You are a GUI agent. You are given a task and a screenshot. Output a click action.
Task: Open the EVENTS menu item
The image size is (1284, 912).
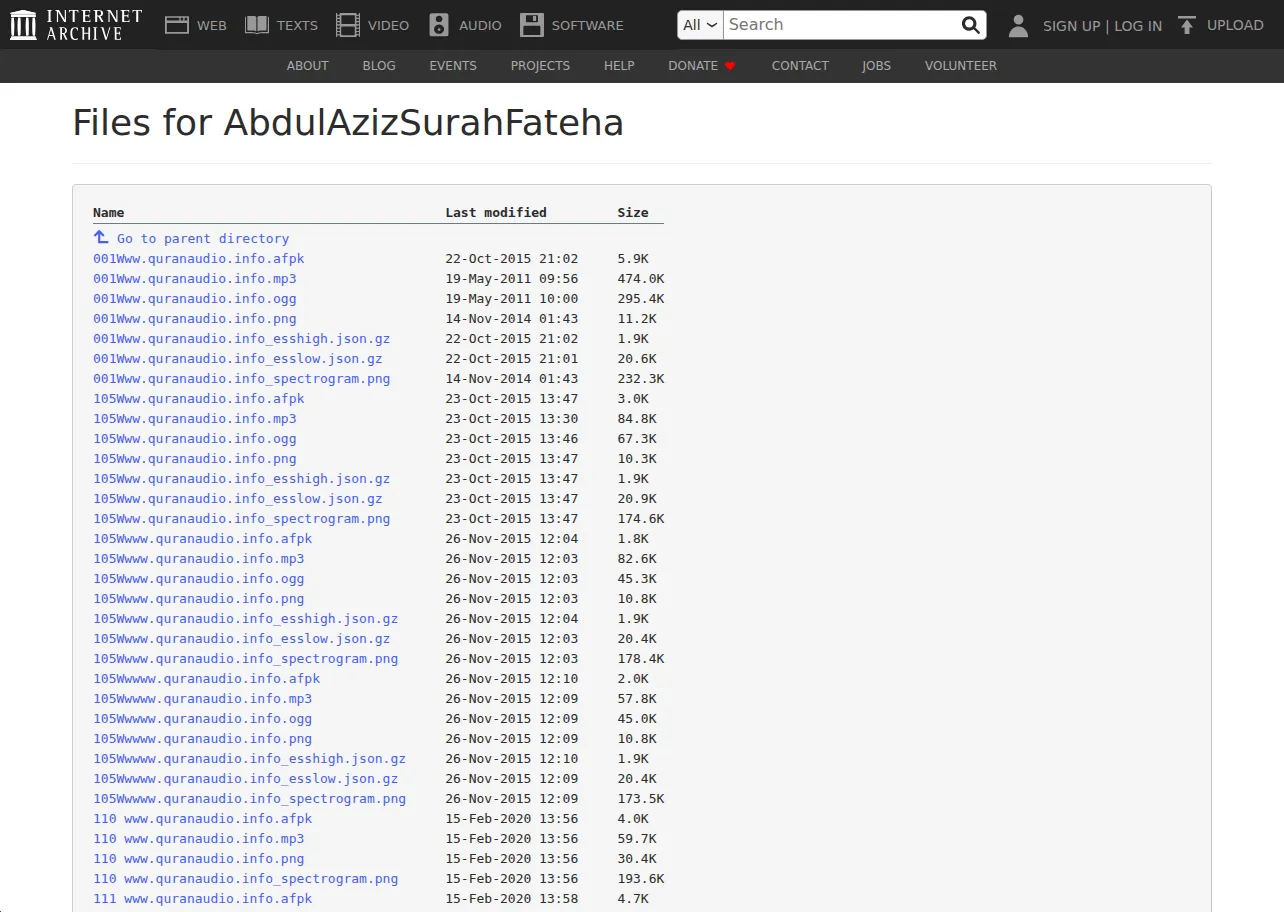click(x=453, y=66)
